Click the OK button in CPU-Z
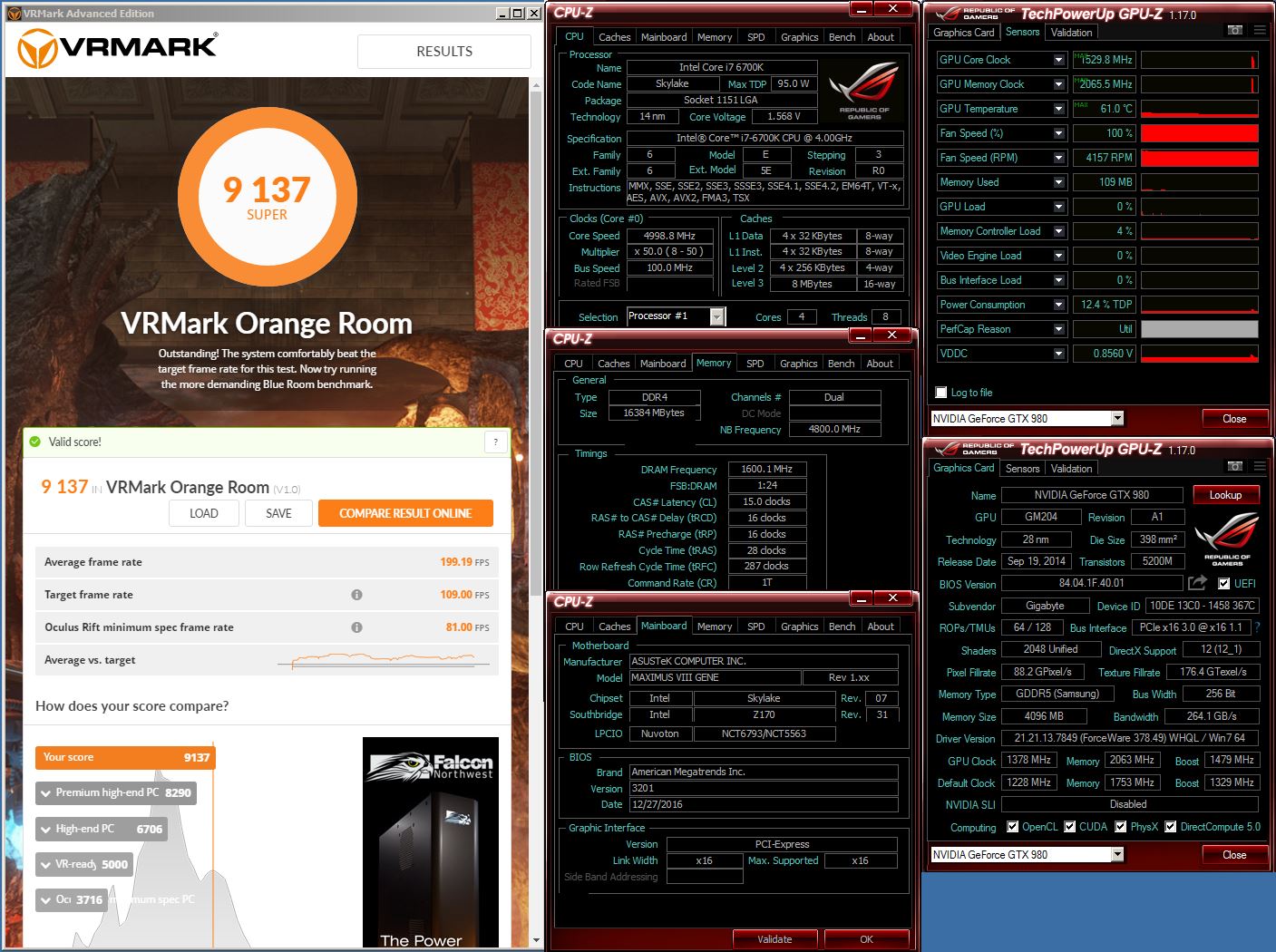Image resolution: width=1276 pixels, height=952 pixels. [x=866, y=939]
